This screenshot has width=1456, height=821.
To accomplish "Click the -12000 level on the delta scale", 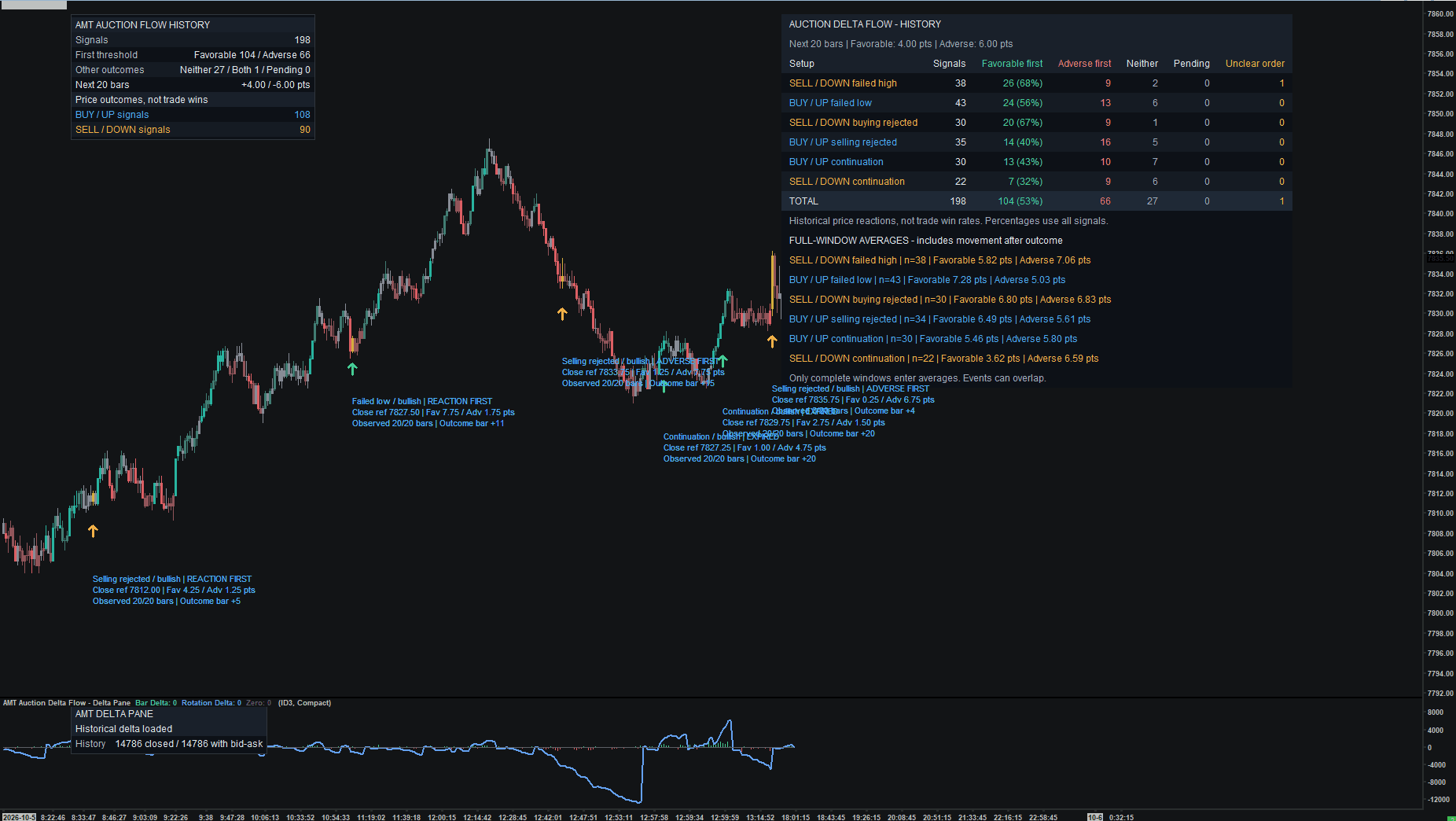I will pyautogui.click(x=1439, y=800).
